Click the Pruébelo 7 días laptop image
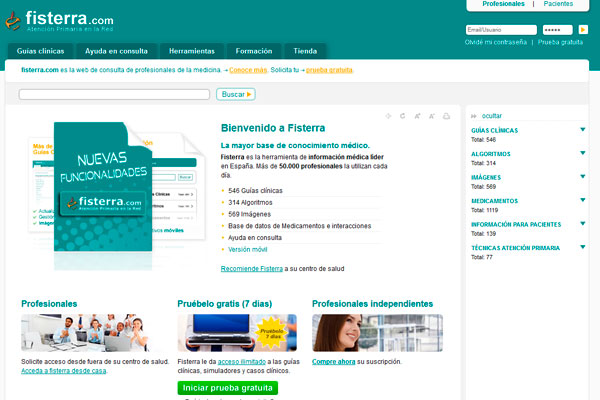The height and width of the screenshot is (400, 600). [x=237, y=333]
